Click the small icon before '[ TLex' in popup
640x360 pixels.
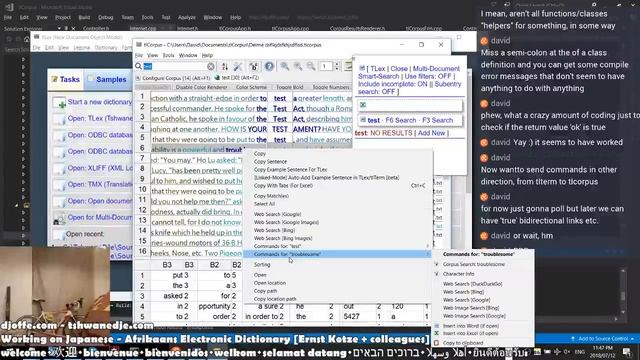tap(362, 68)
